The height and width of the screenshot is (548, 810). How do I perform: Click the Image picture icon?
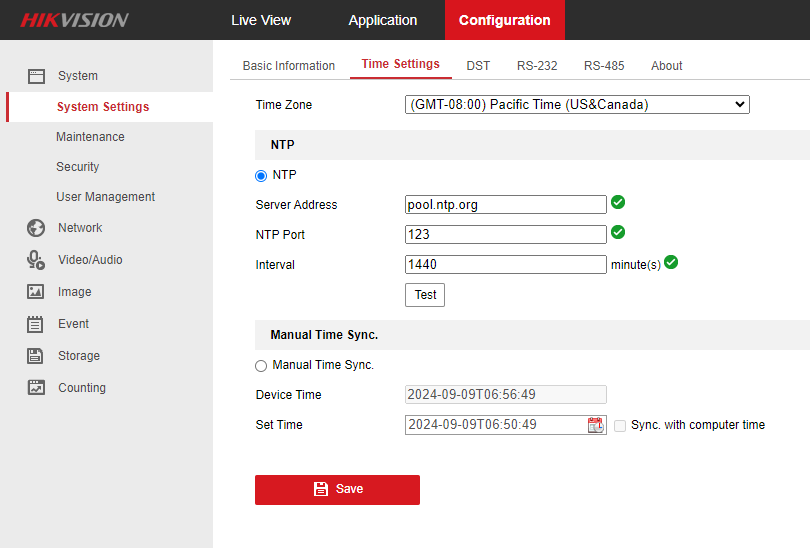[x=36, y=292]
